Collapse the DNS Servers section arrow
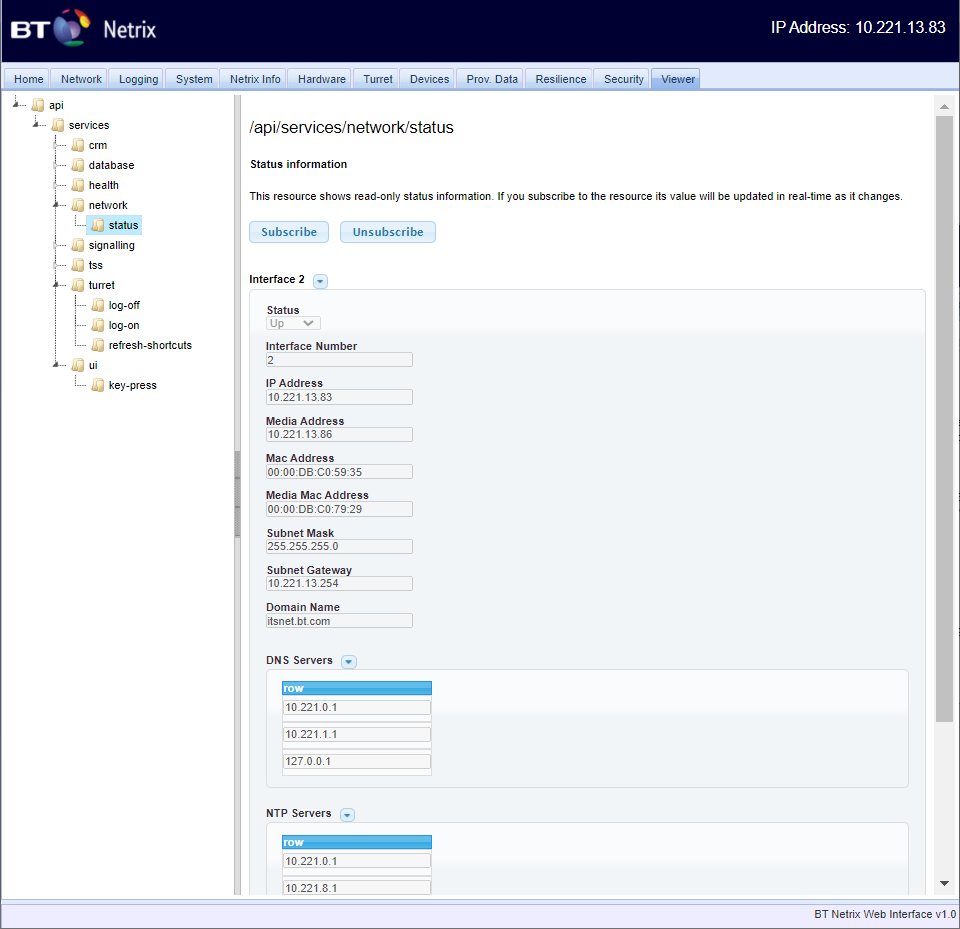This screenshot has width=960, height=929. pos(348,661)
